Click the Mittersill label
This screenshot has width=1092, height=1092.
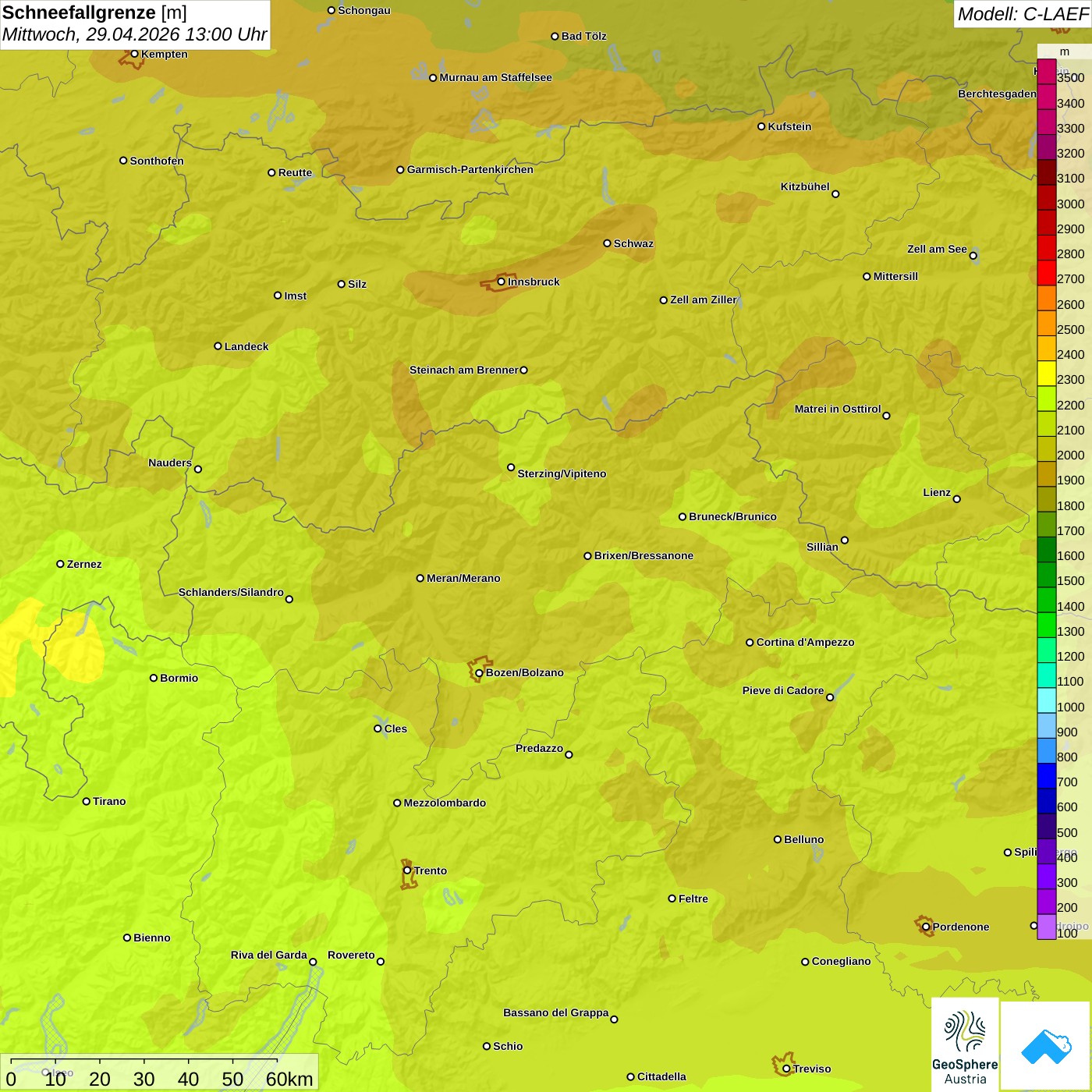895,276
